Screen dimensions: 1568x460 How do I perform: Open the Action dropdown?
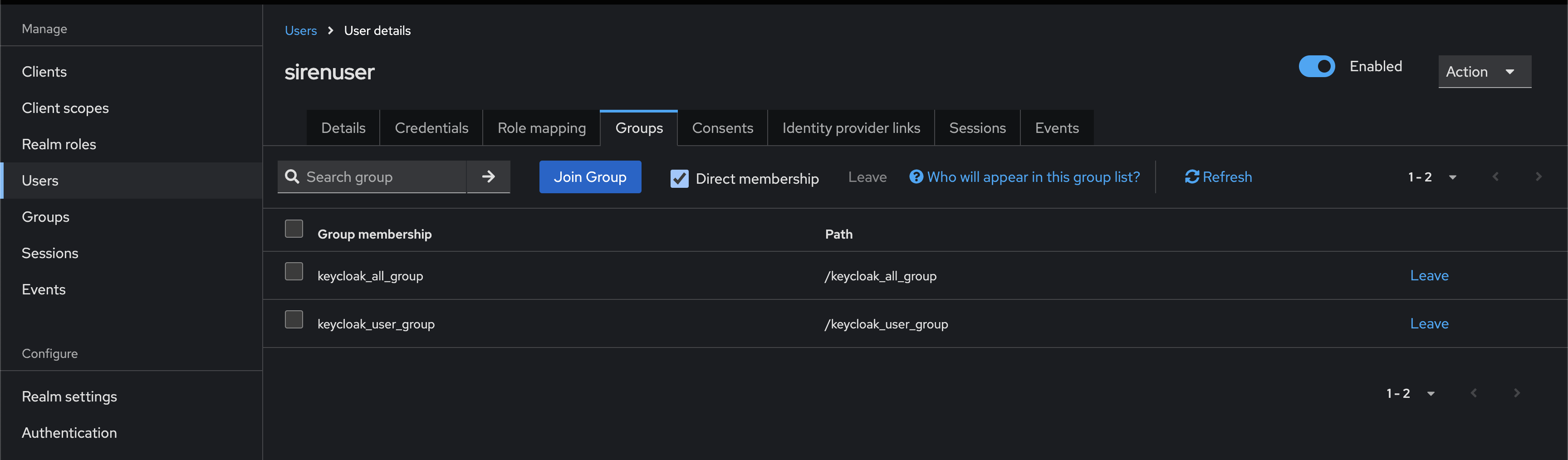coord(1484,71)
